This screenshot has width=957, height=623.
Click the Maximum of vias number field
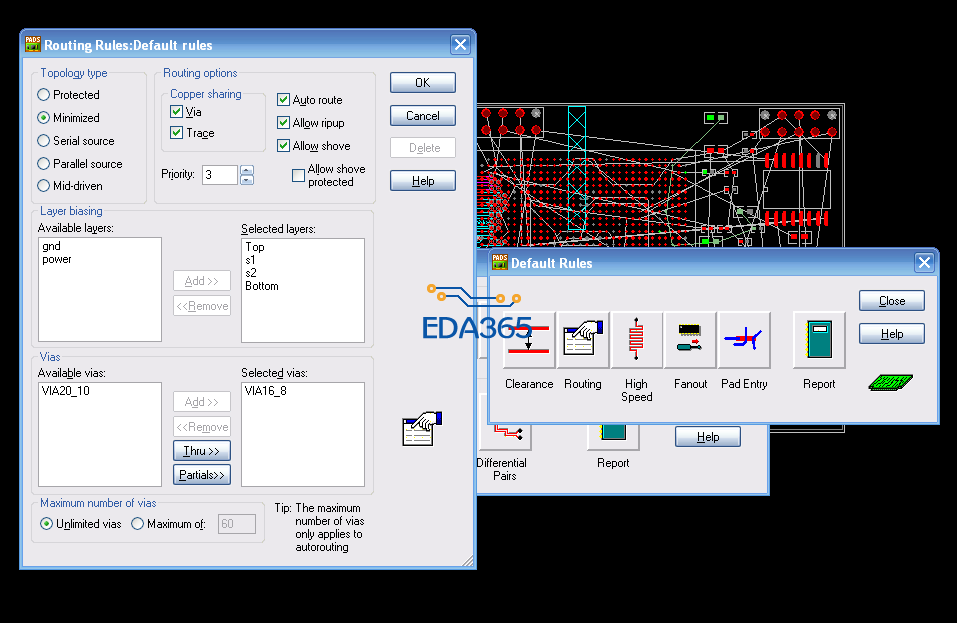pyautogui.click(x=237, y=524)
